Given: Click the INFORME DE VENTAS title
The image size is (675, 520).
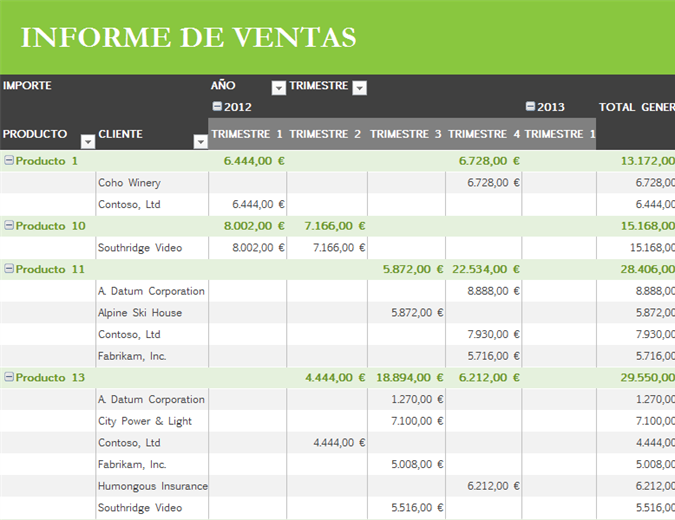Looking at the screenshot, I should coord(188,37).
